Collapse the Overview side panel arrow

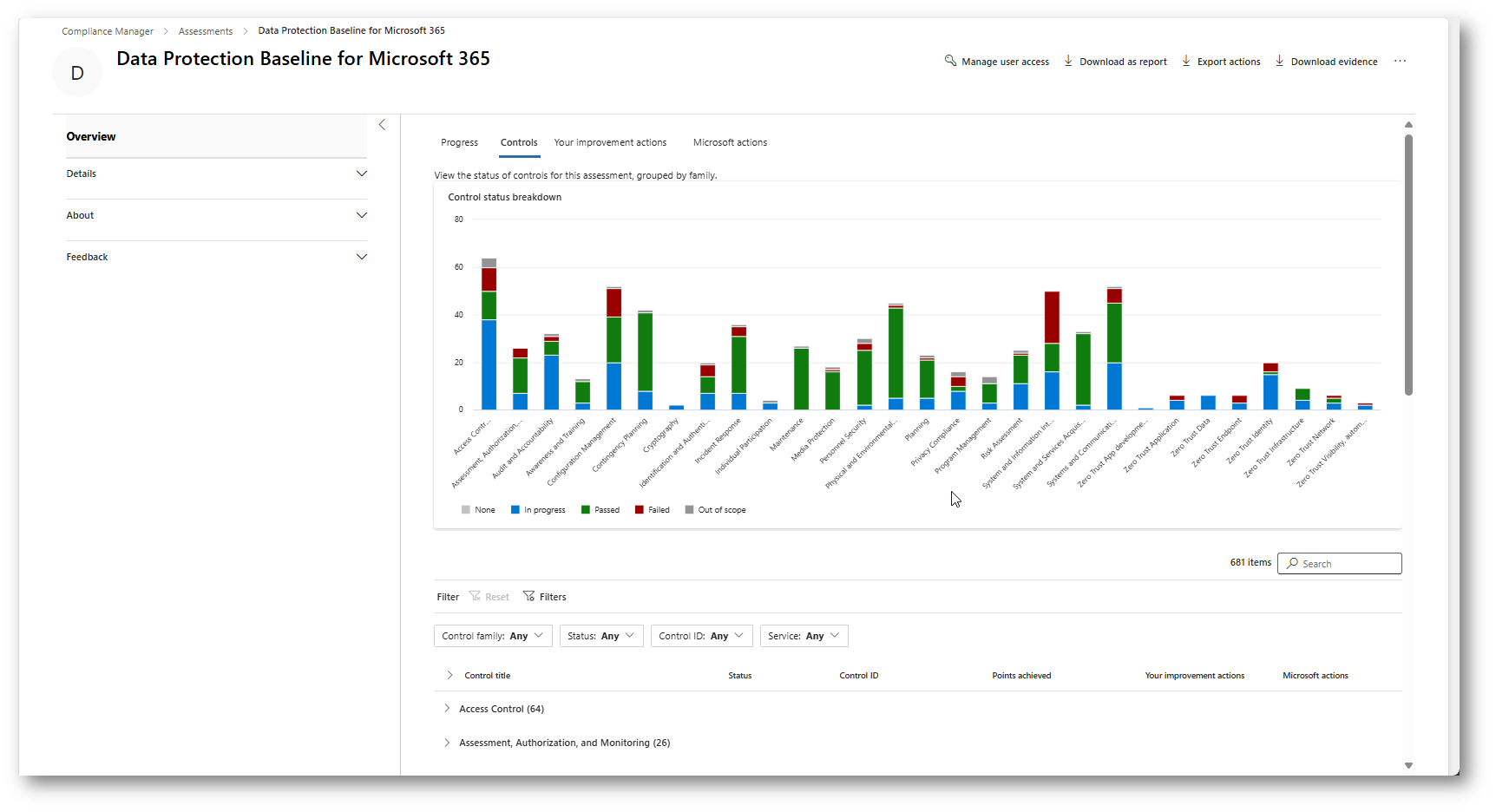point(382,125)
